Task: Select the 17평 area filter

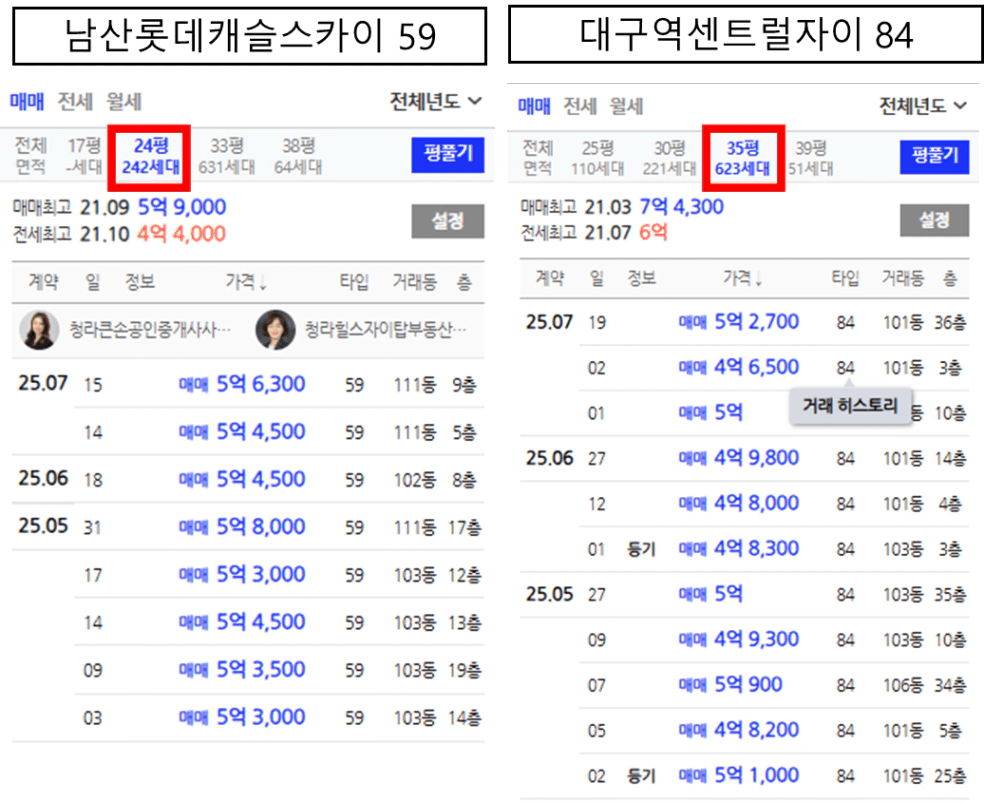Action: point(84,156)
